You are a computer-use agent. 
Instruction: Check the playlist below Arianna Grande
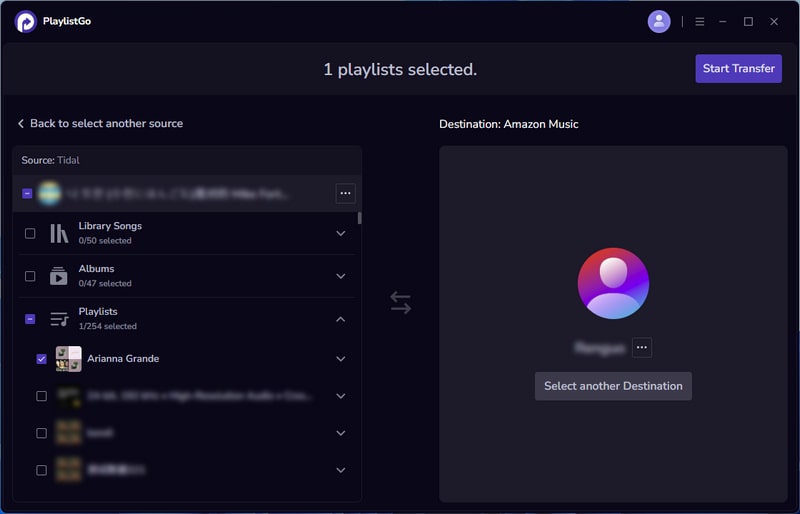(x=41, y=396)
